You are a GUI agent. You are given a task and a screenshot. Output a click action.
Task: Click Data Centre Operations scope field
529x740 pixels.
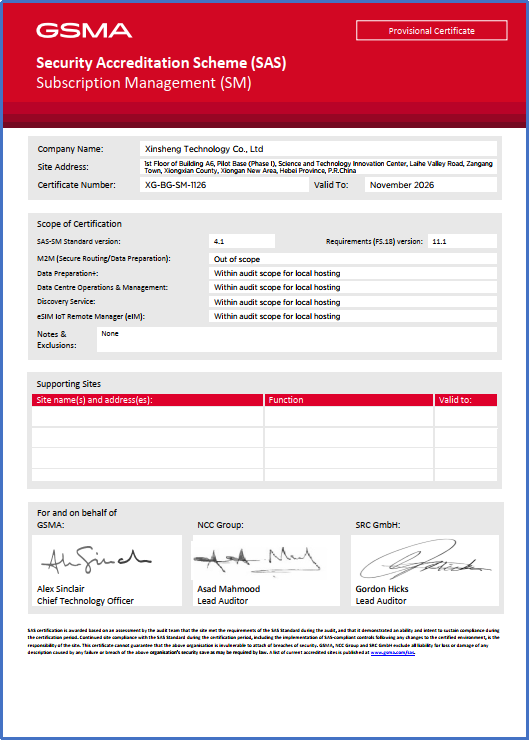pos(353,287)
